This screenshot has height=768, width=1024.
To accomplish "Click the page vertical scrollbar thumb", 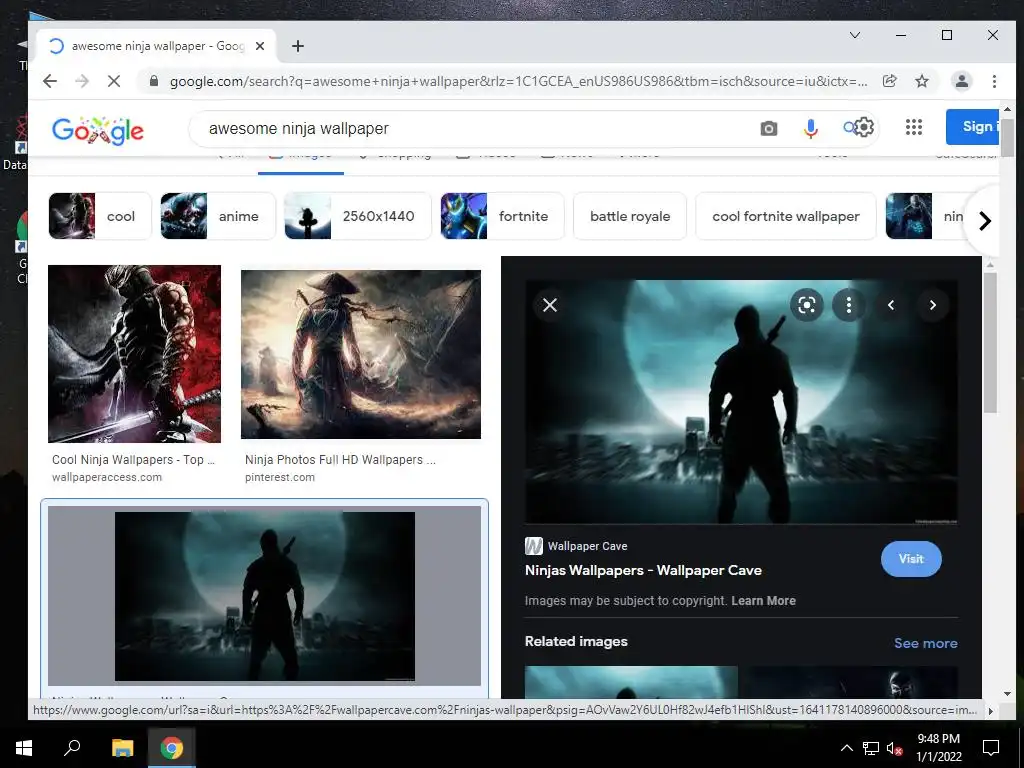I will 1006,138.
